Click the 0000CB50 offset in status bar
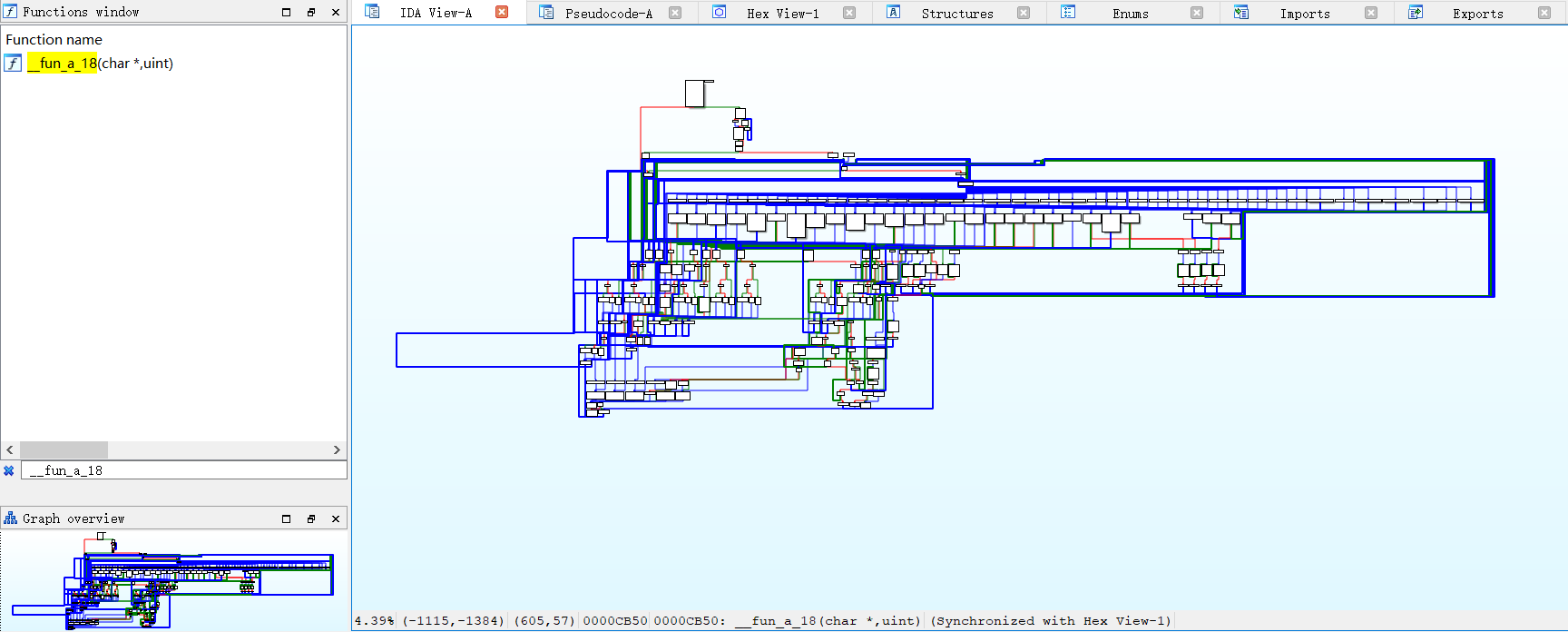 pyautogui.click(x=614, y=621)
